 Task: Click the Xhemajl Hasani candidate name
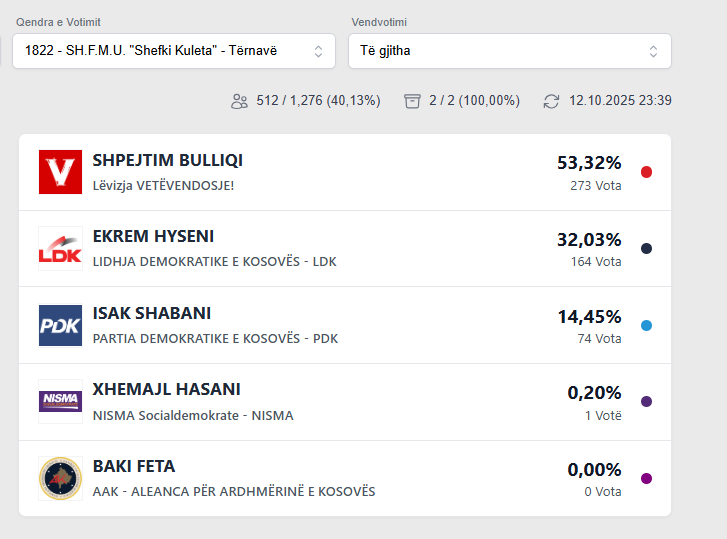pos(166,390)
